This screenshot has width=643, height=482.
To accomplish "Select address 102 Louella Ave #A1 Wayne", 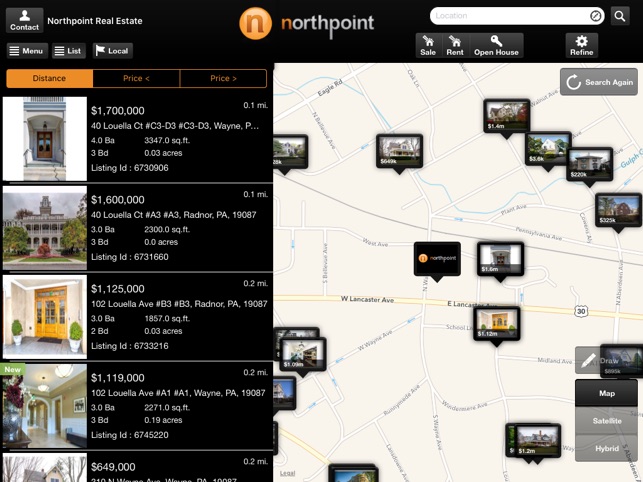I will [x=178, y=393].
